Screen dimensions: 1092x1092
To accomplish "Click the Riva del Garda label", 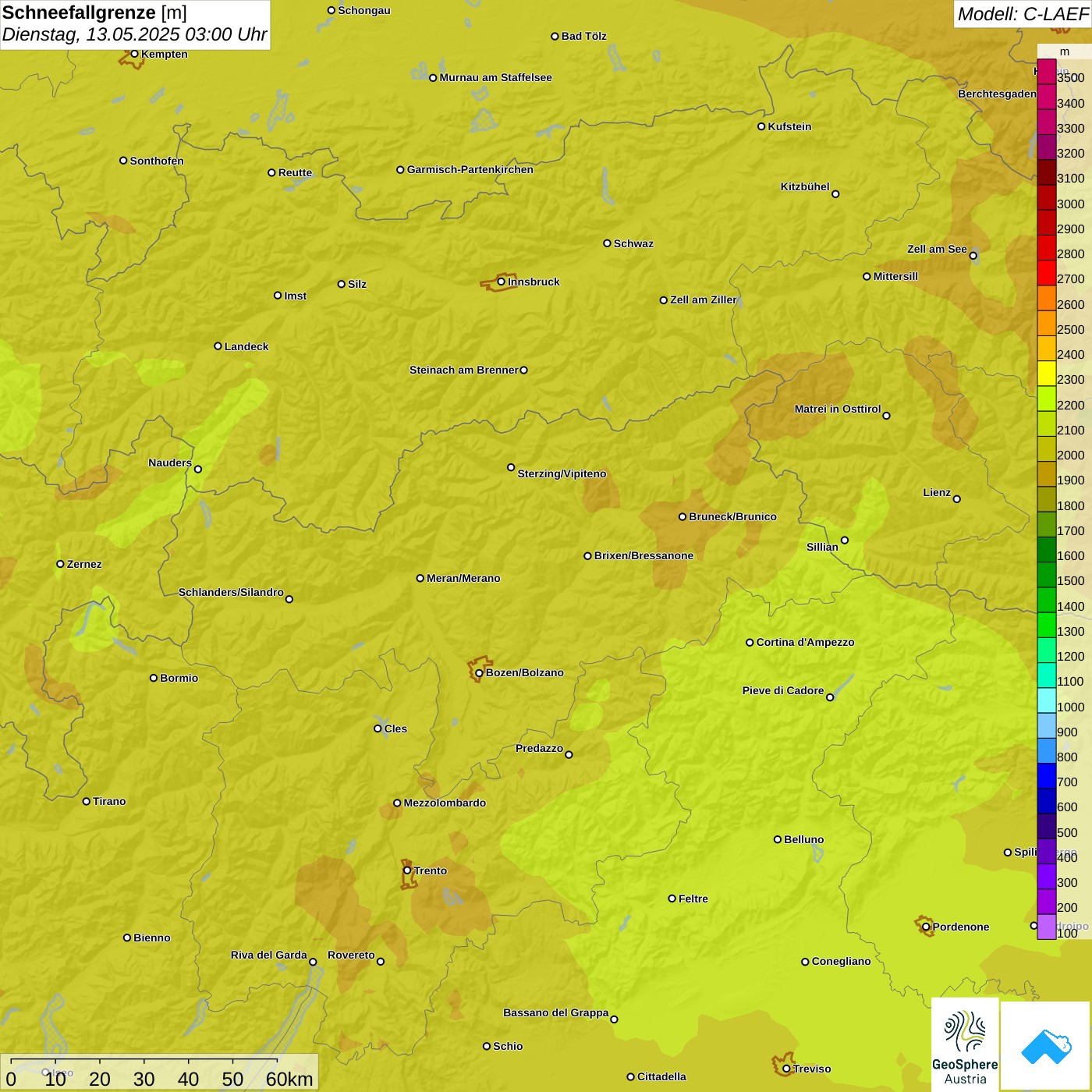I will [x=269, y=955].
